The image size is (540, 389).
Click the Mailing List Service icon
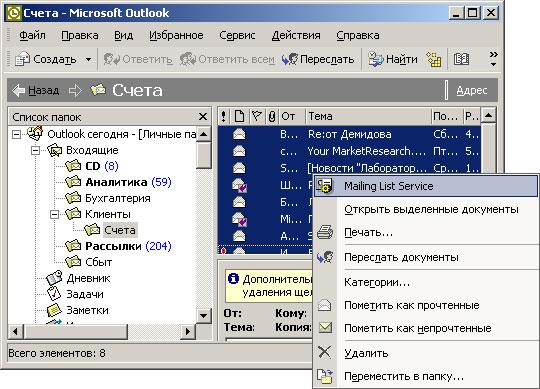tap(324, 186)
